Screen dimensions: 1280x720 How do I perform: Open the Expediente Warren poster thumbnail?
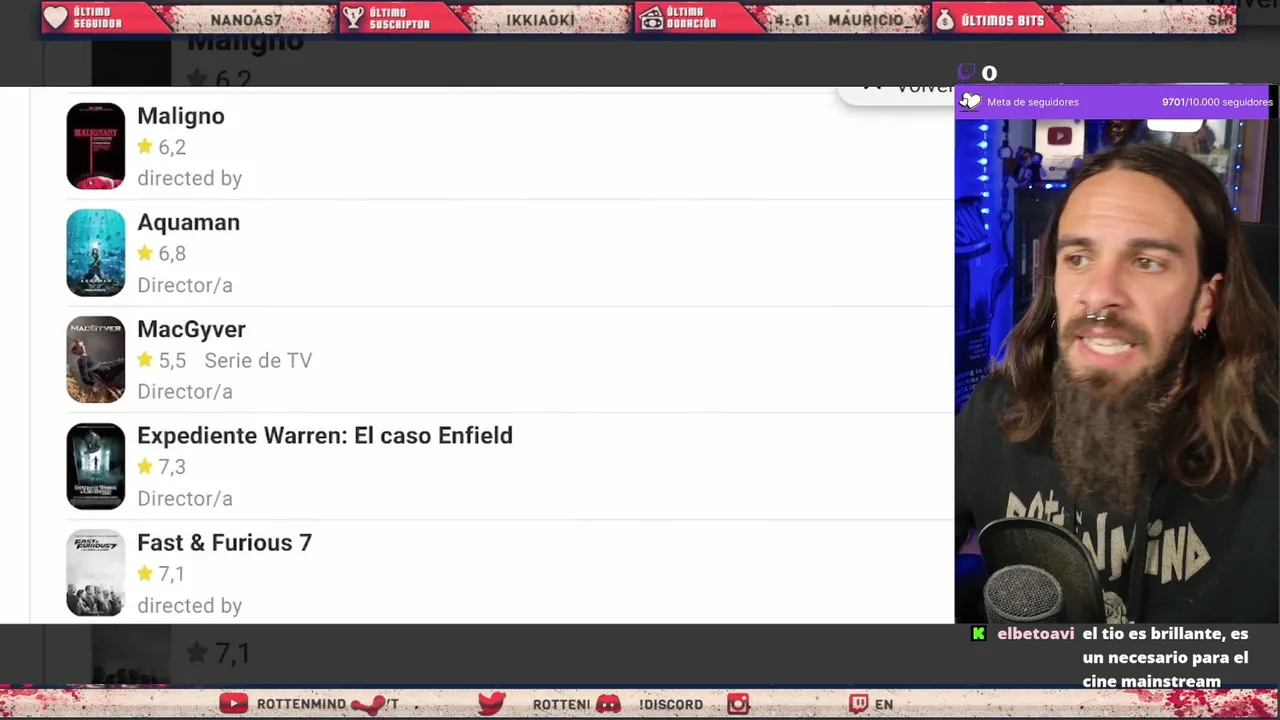[x=96, y=466]
